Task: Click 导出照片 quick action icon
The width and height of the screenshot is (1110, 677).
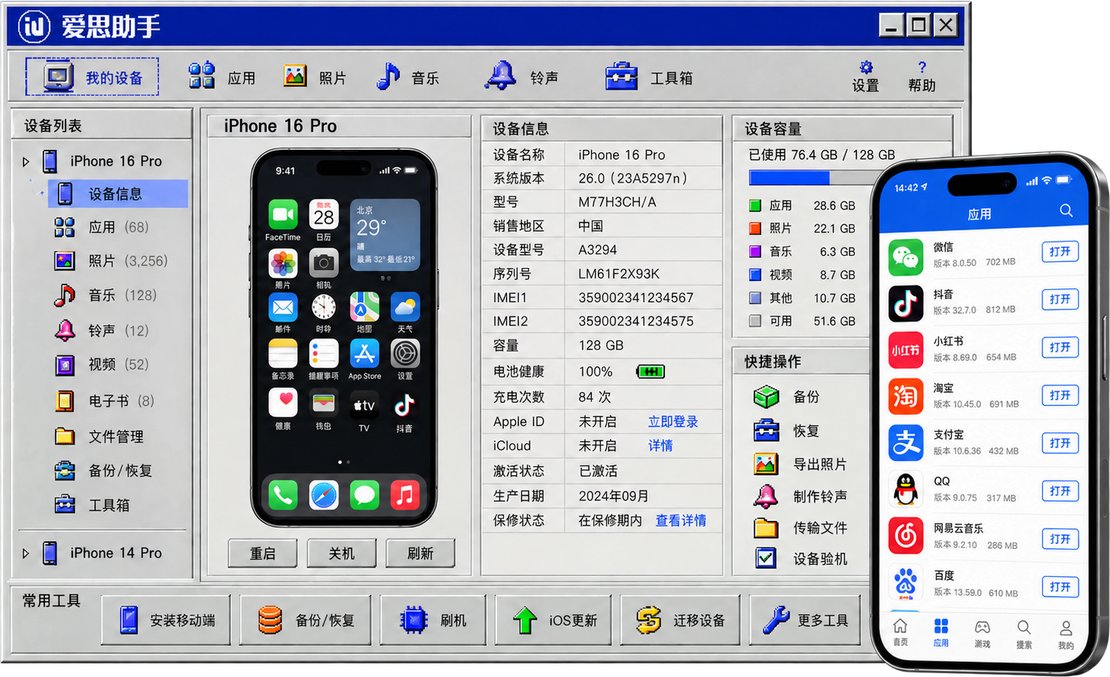Action: 766,465
